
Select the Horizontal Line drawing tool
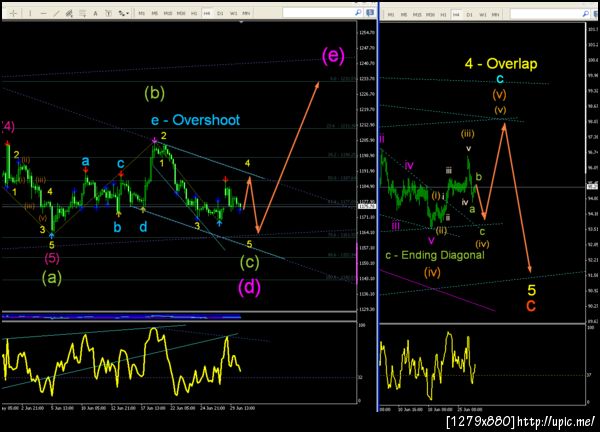[x=43, y=13]
